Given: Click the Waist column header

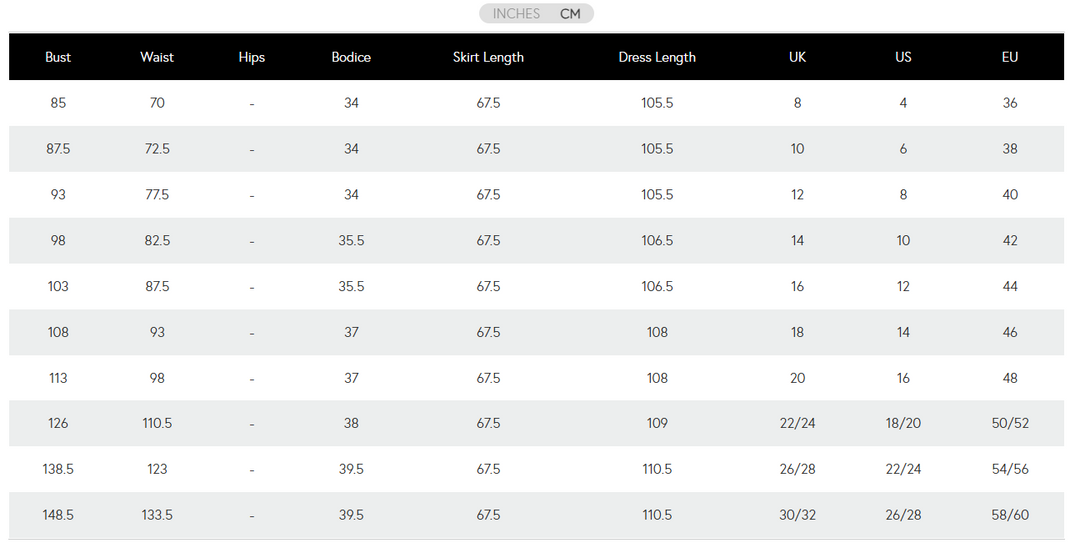Looking at the screenshot, I should 157,57.
